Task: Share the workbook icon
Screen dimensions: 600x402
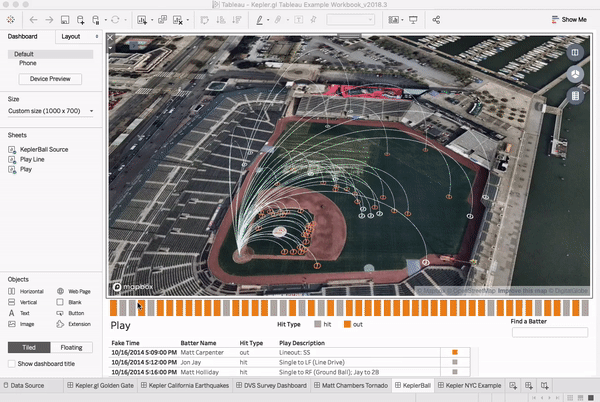Action: (x=436, y=20)
